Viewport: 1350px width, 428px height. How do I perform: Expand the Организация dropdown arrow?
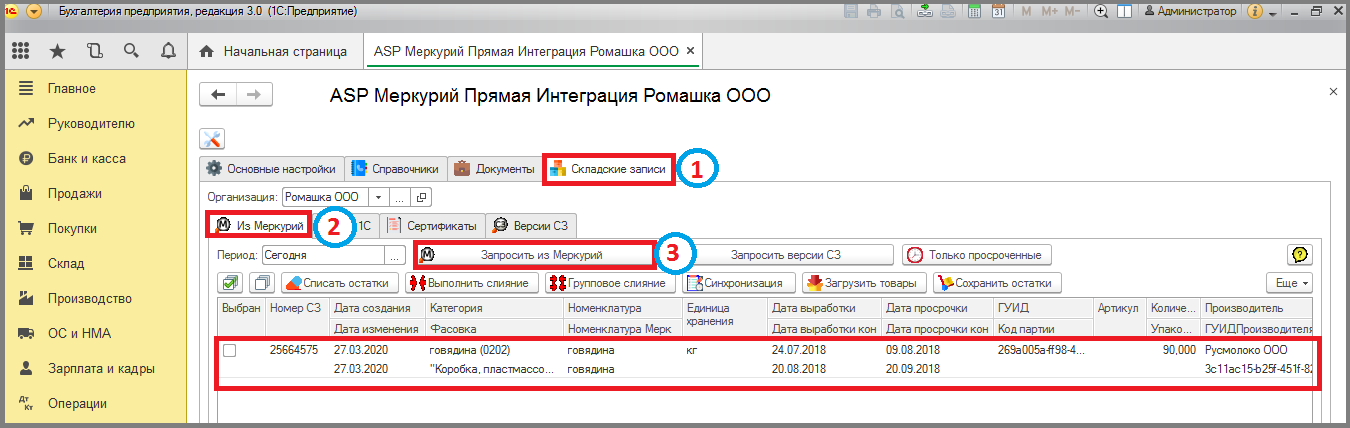coord(378,197)
